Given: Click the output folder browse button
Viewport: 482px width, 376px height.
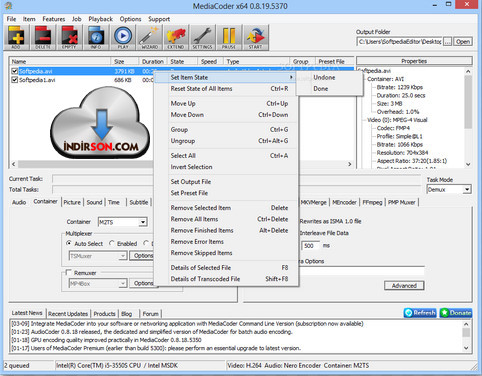Looking at the screenshot, I should click(x=448, y=42).
